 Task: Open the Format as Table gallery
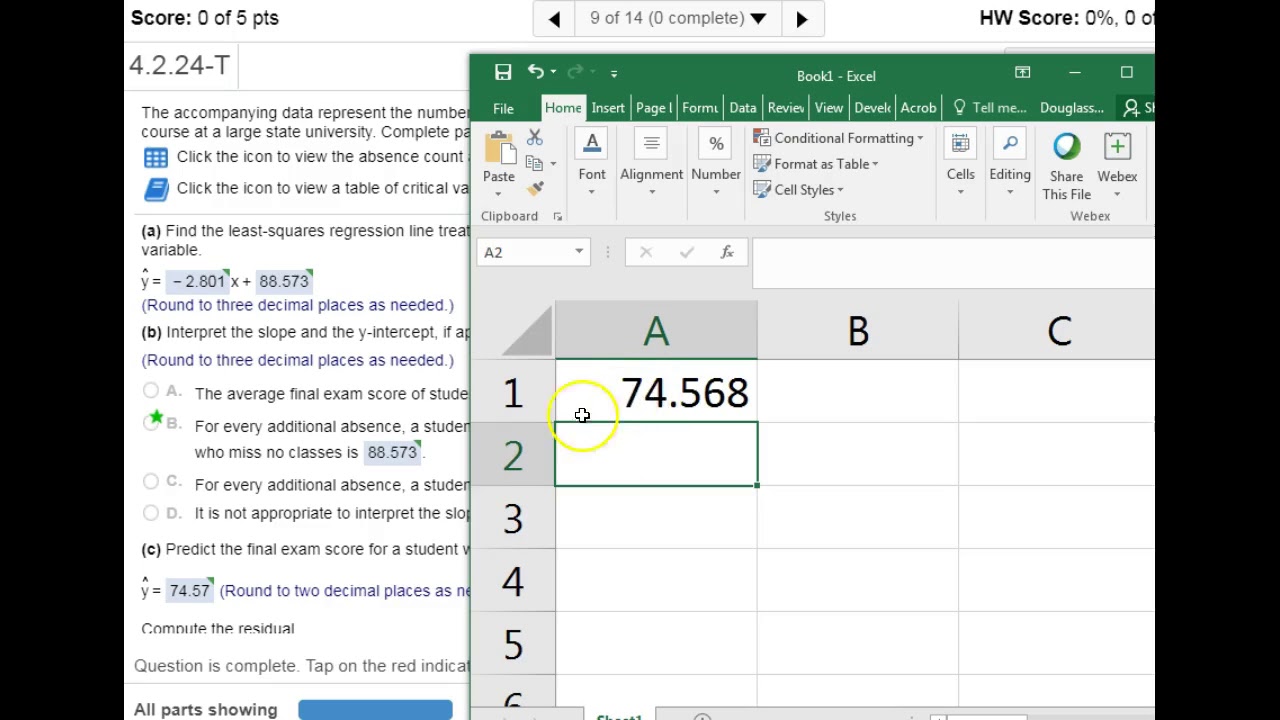coord(815,164)
